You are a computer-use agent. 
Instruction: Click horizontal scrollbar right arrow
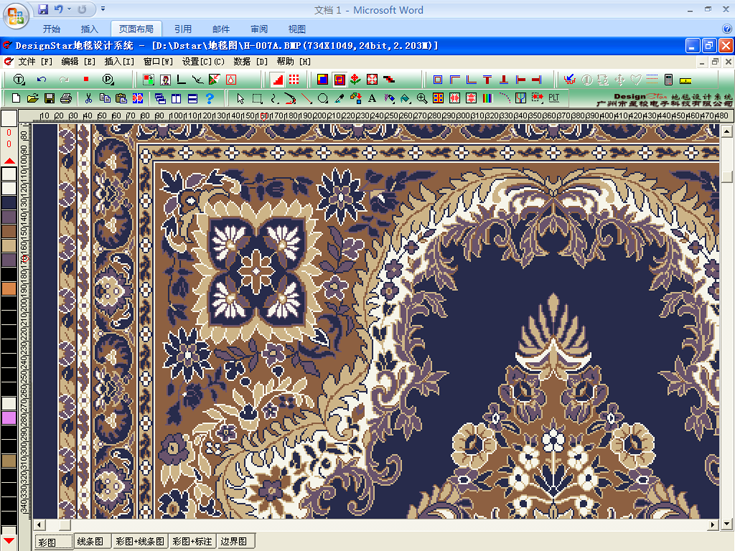point(712,525)
